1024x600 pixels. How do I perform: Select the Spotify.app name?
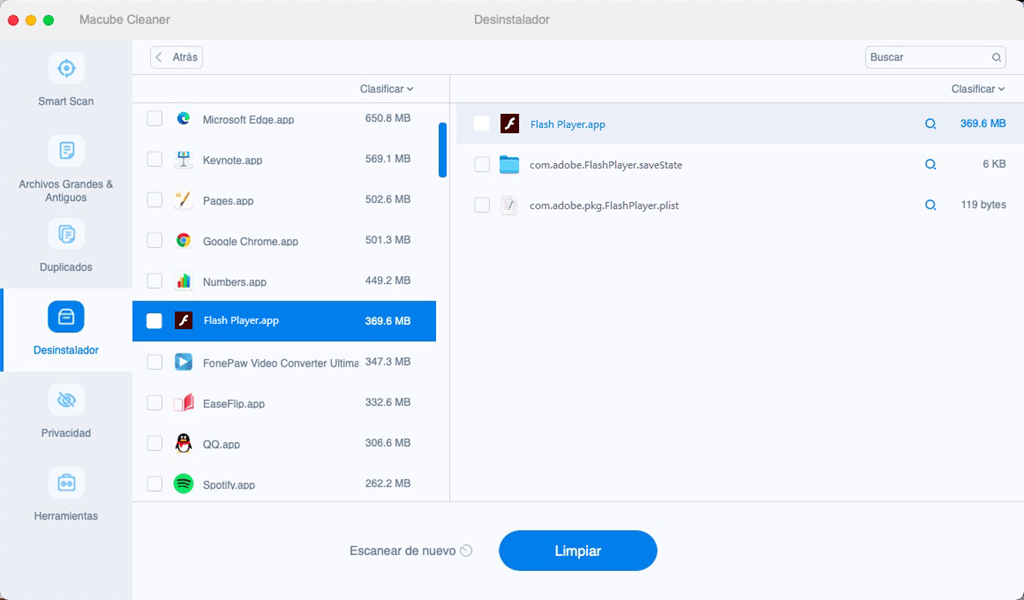click(229, 484)
